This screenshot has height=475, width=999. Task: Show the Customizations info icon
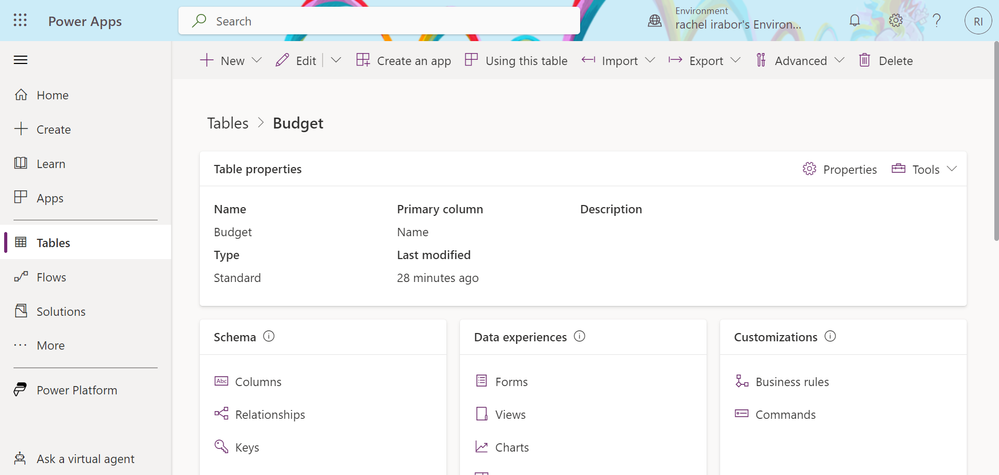(830, 337)
